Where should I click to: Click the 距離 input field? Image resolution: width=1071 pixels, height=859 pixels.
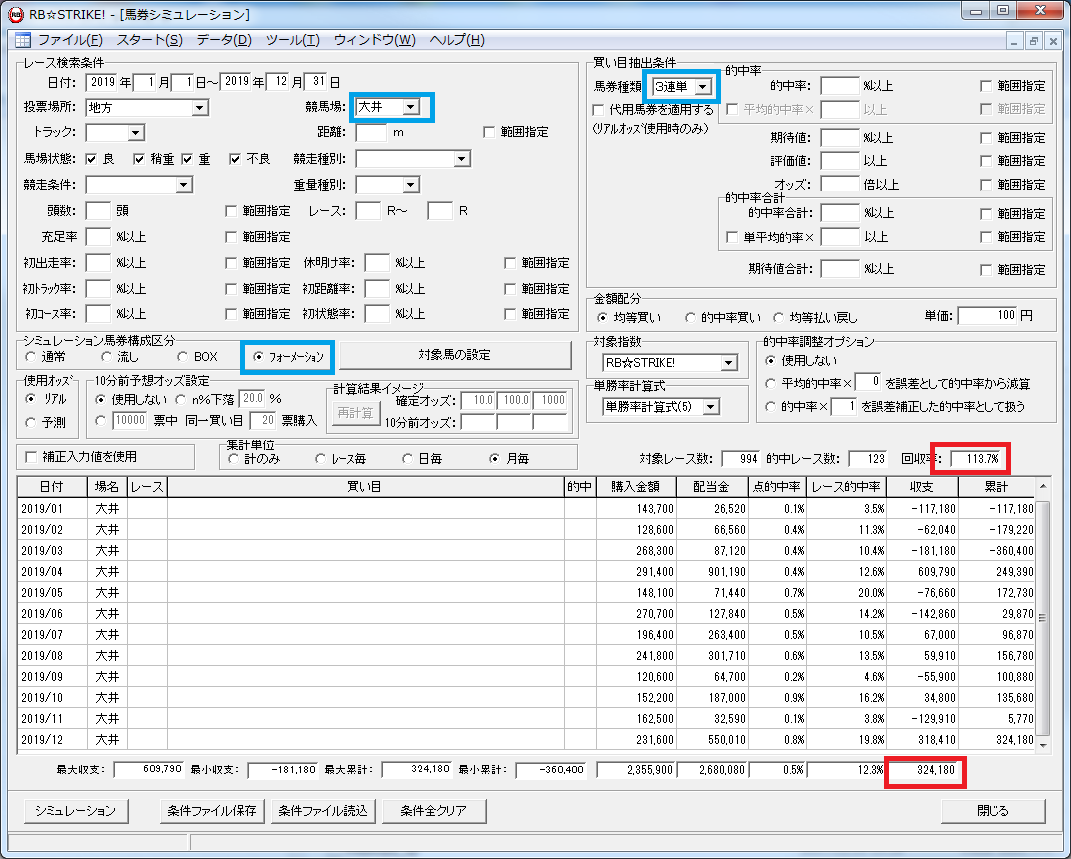click(x=372, y=132)
